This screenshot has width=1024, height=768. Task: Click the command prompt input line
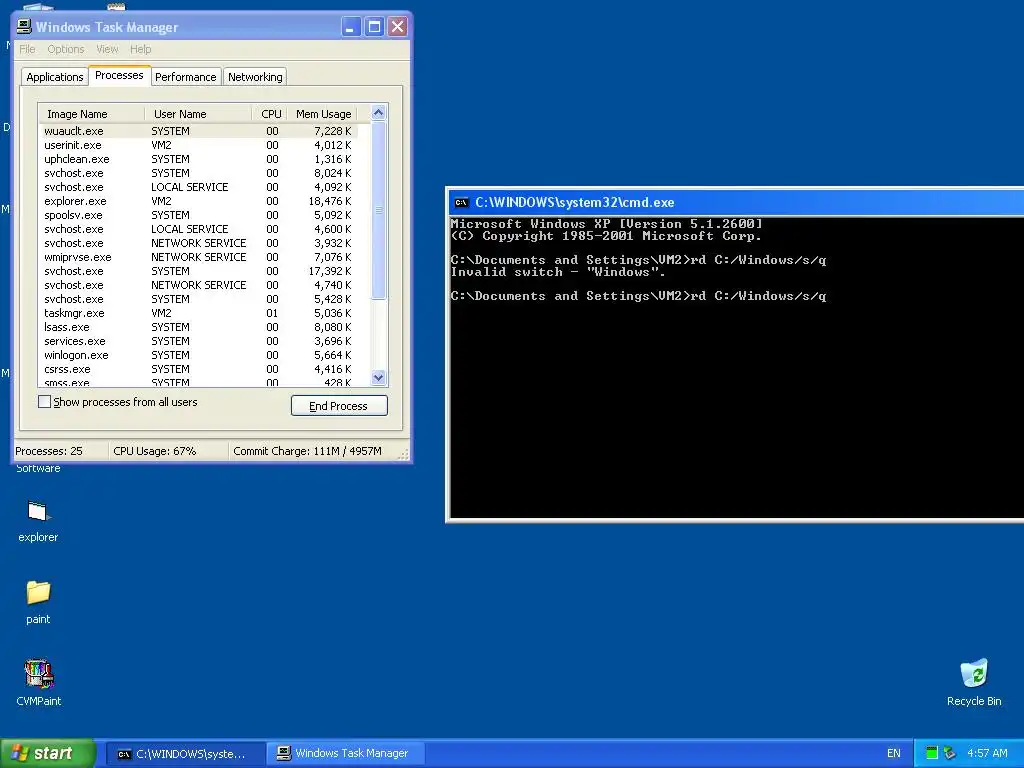pyautogui.click(x=639, y=296)
